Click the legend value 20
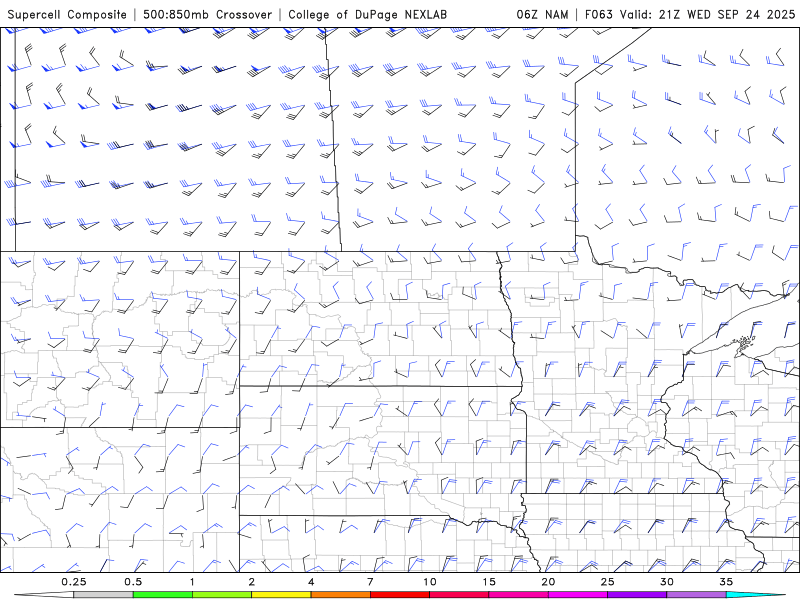Screen dimensions: 800x600 pyautogui.click(x=548, y=582)
